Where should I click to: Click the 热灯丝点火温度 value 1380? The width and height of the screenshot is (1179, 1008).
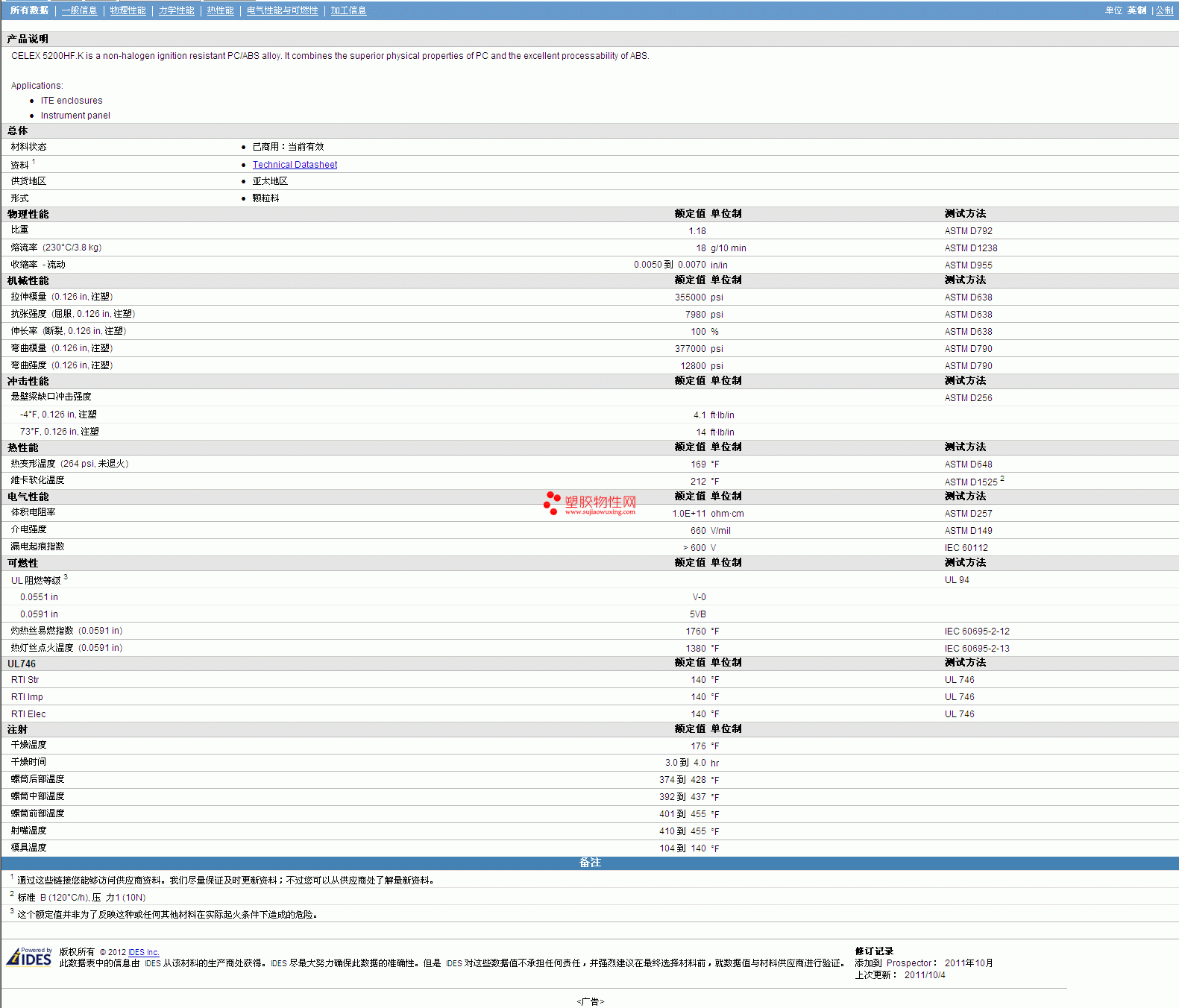[696, 649]
